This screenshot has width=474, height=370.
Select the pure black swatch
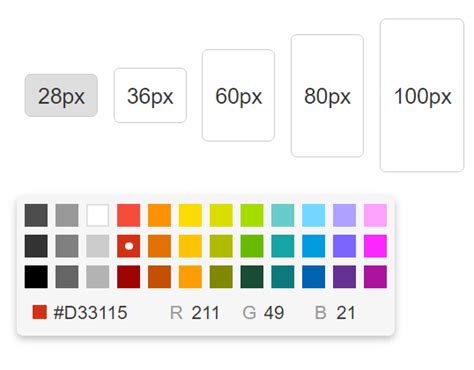point(36,277)
